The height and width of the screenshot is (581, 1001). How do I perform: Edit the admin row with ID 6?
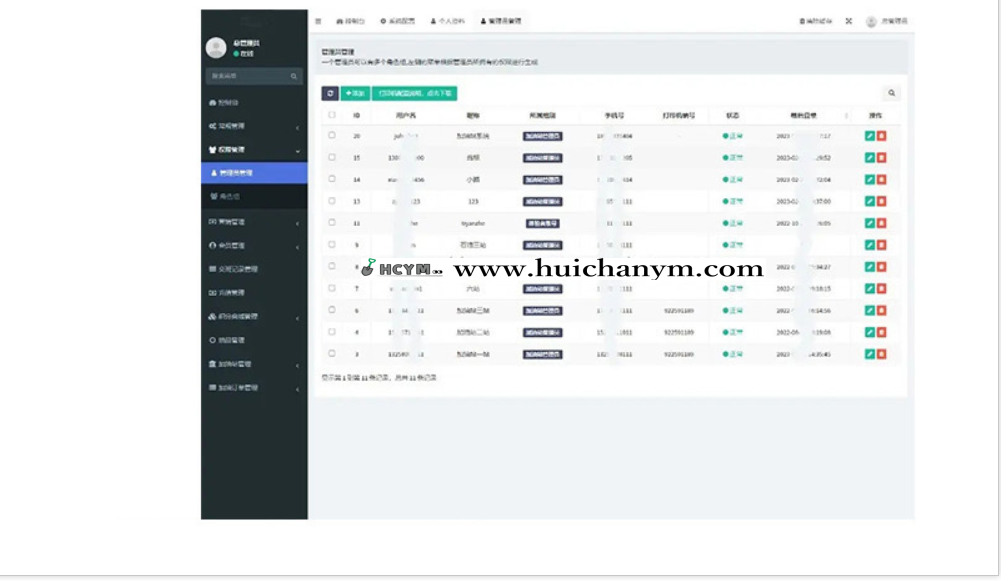click(869, 310)
